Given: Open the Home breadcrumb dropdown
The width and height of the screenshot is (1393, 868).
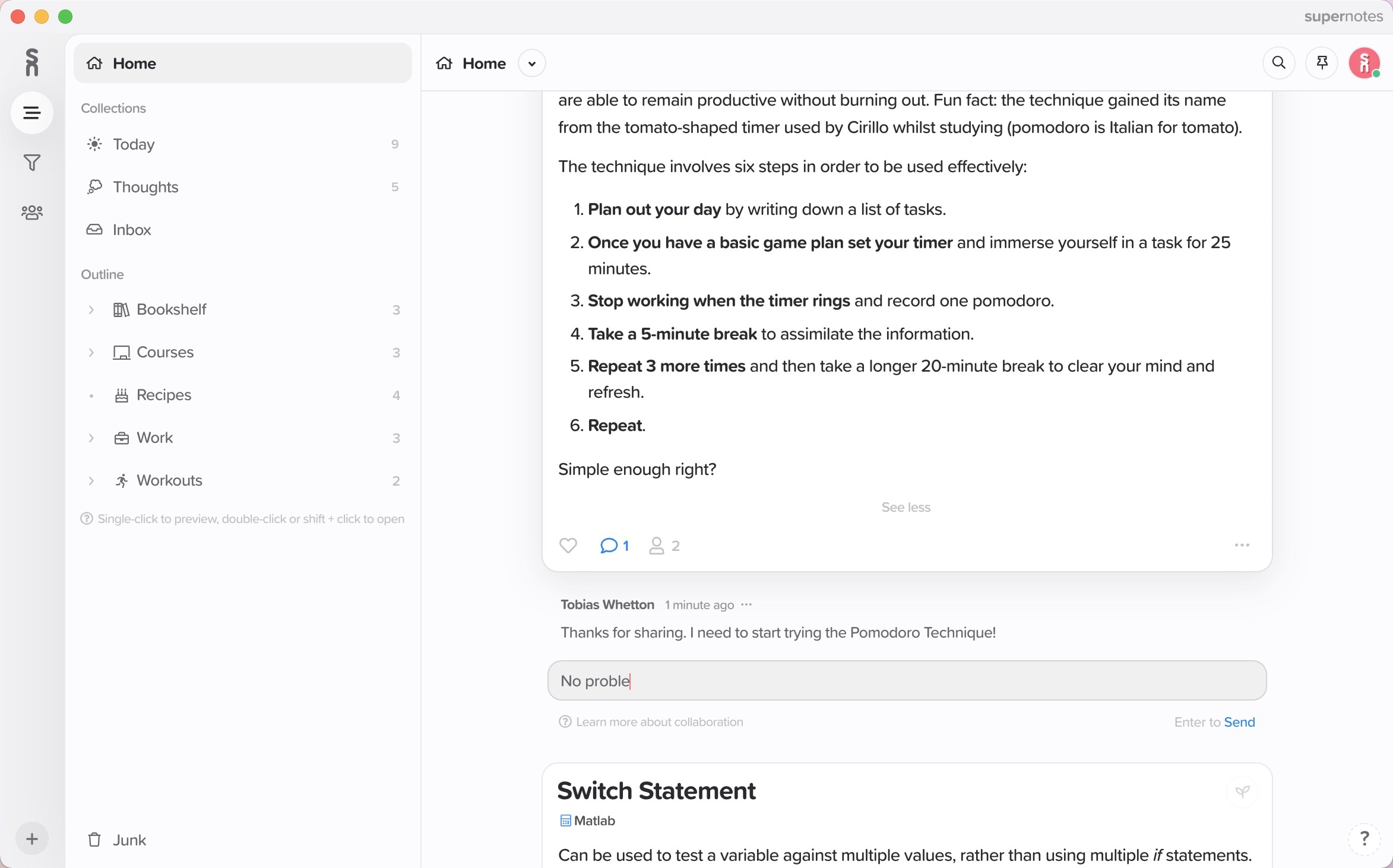Looking at the screenshot, I should [531, 63].
